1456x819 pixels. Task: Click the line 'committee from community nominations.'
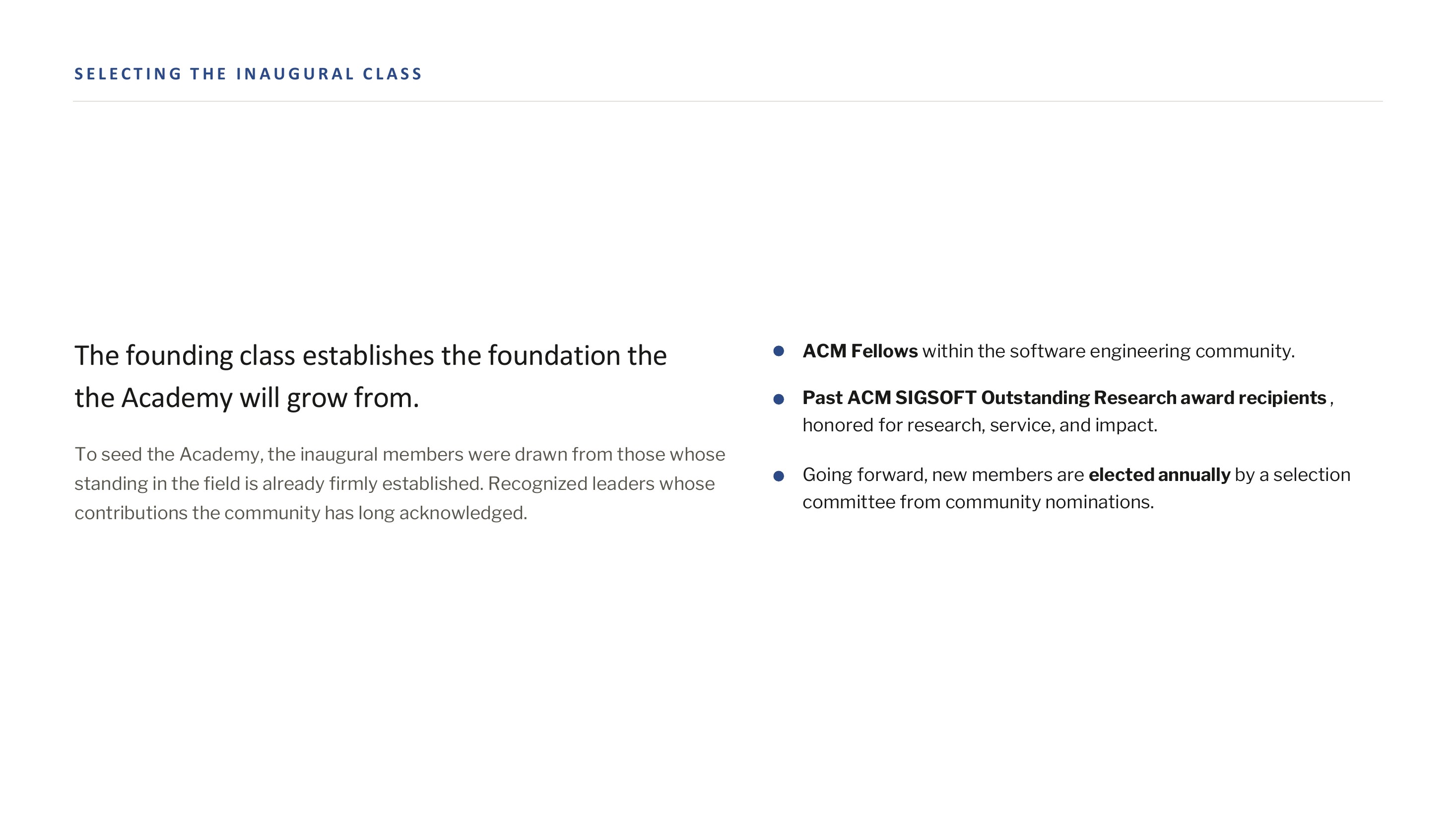click(x=979, y=501)
